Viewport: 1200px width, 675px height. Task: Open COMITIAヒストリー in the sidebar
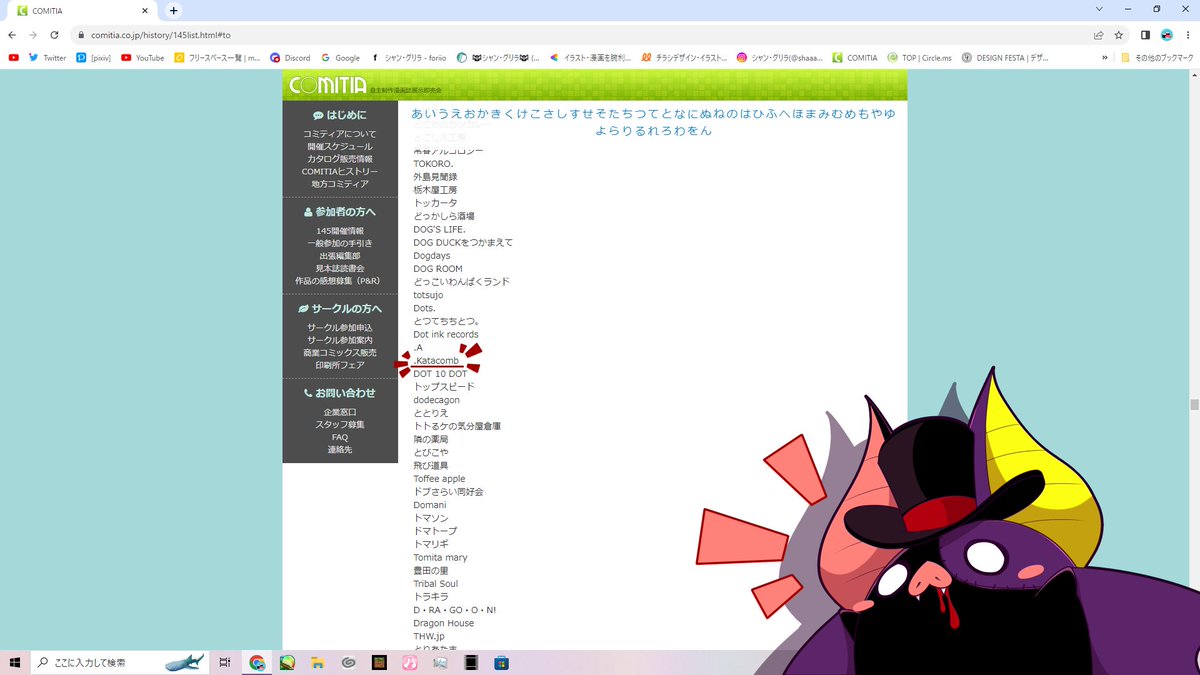[x=340, y=172]
